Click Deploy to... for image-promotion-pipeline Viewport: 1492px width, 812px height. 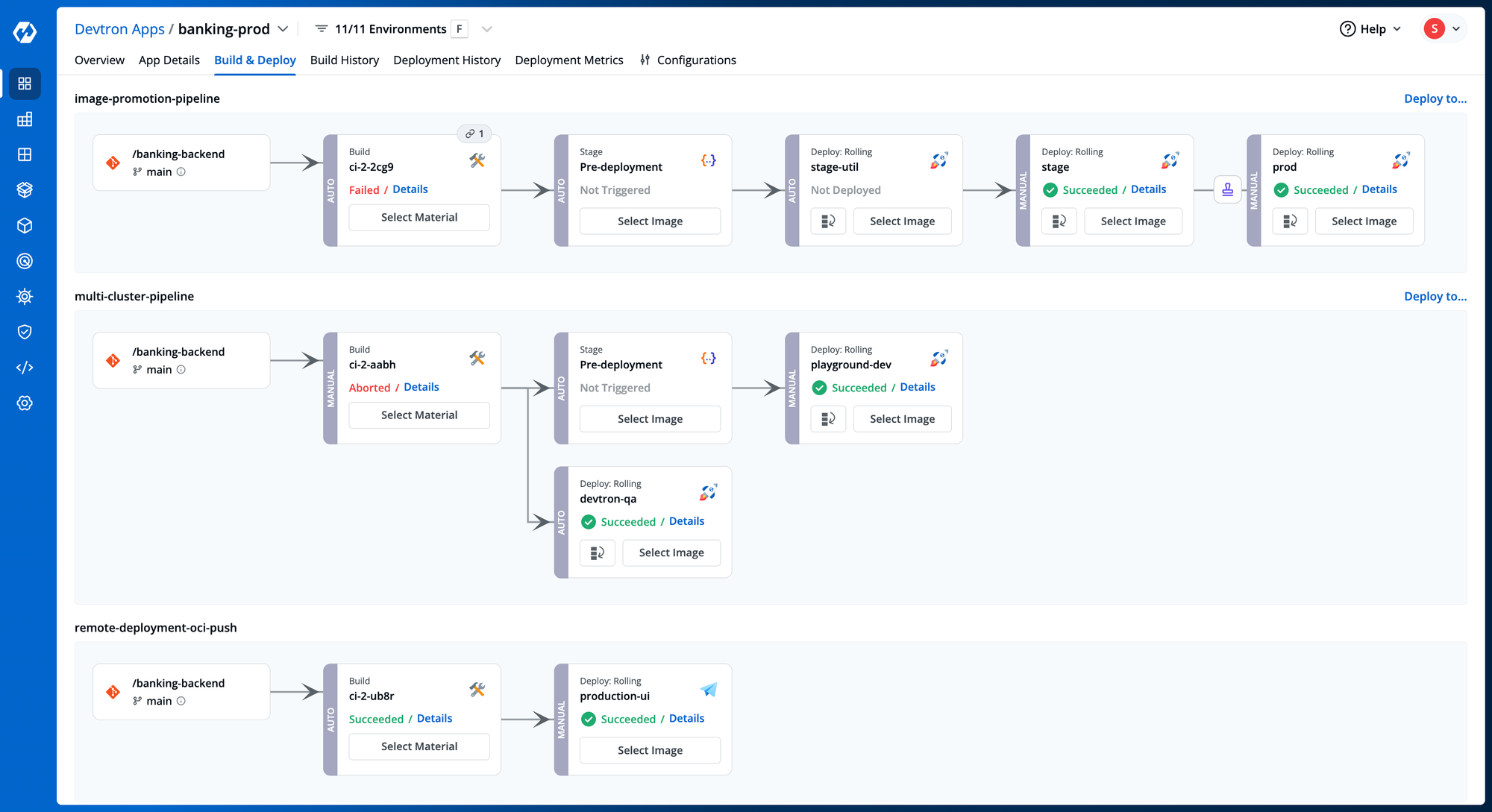coord(1435,98)
